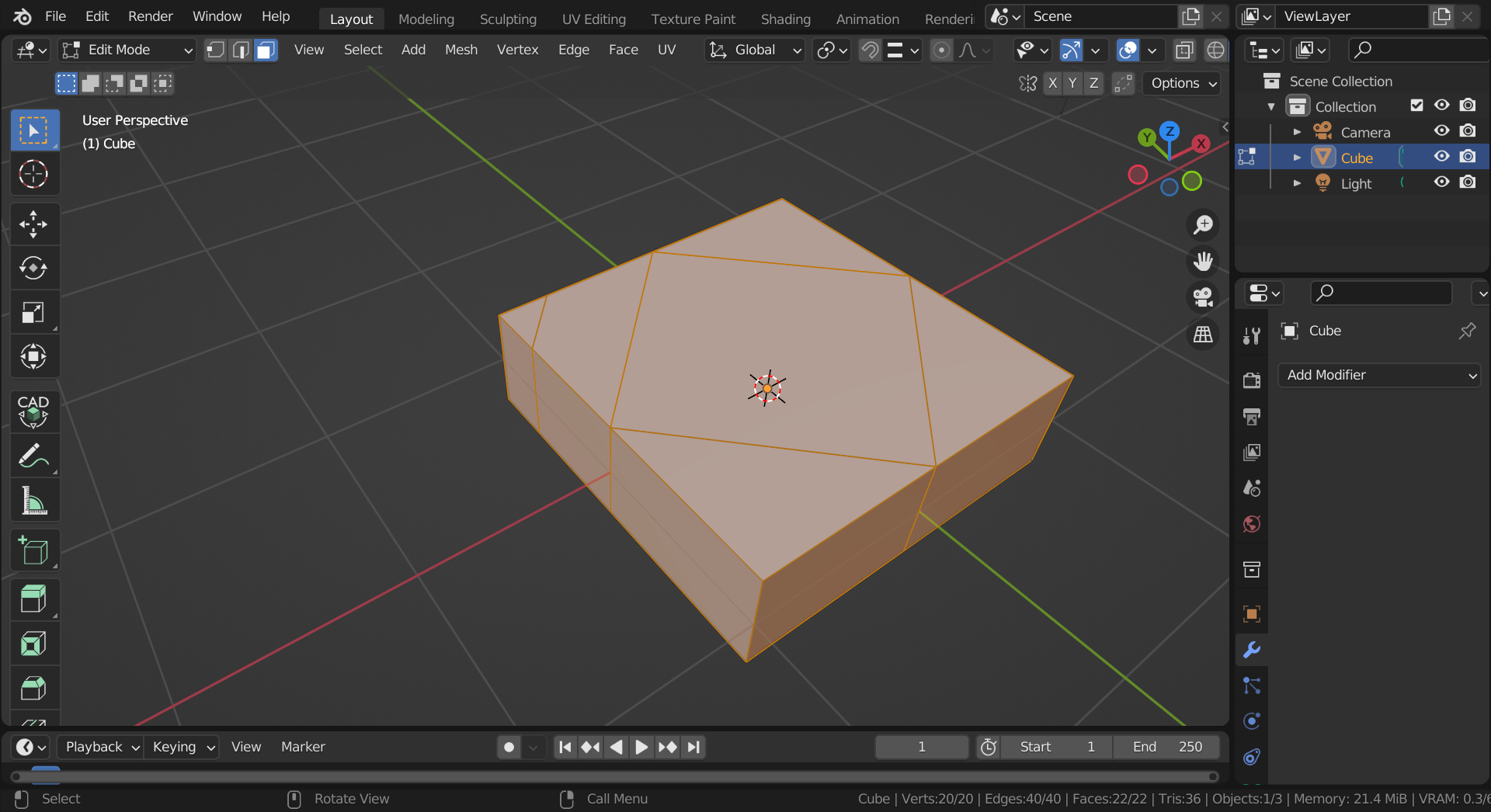Click the viewport zoom magnifier icon
This screenshot has width=1491, height=812.
1203,225
